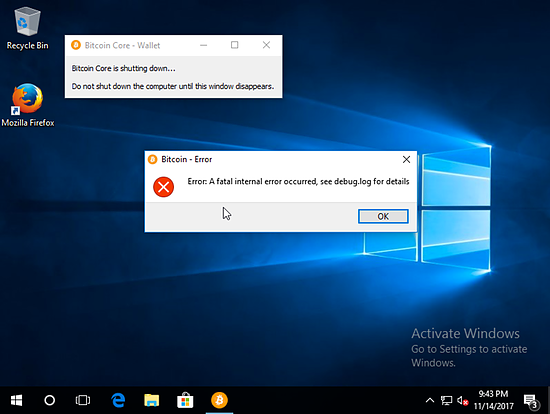Screen dimensions: 550x414
Task: Close the Bitcoin - Error dialog
Action: (406, 160)
